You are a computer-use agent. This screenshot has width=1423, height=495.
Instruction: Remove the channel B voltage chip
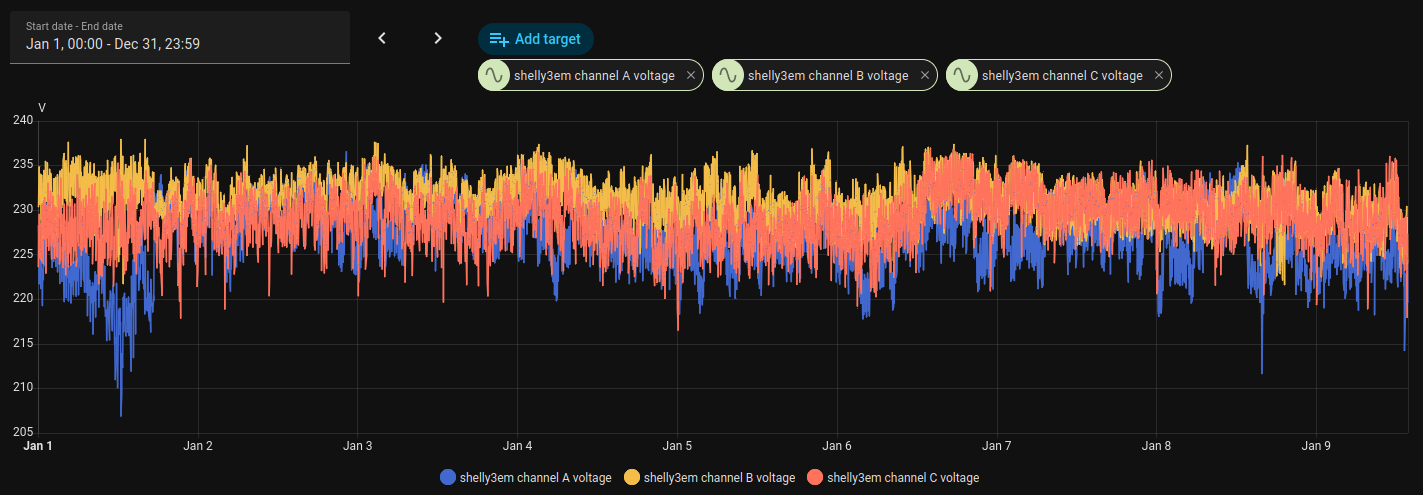925,75
